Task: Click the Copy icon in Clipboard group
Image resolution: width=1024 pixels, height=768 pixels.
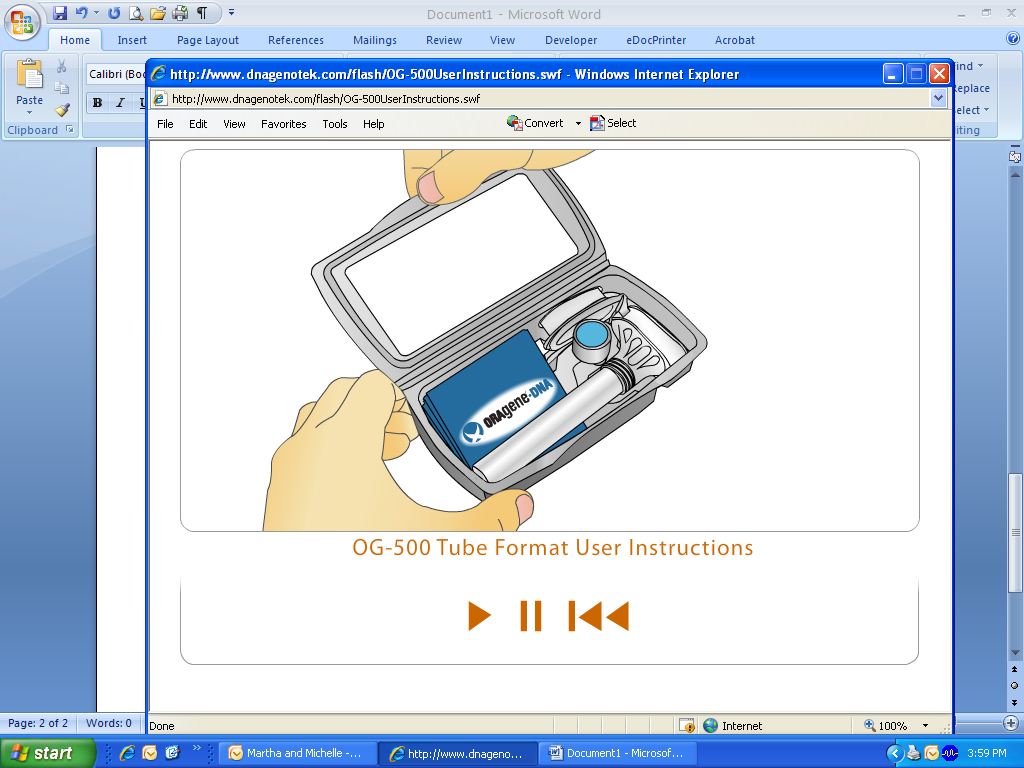Action: coord(61,88)
